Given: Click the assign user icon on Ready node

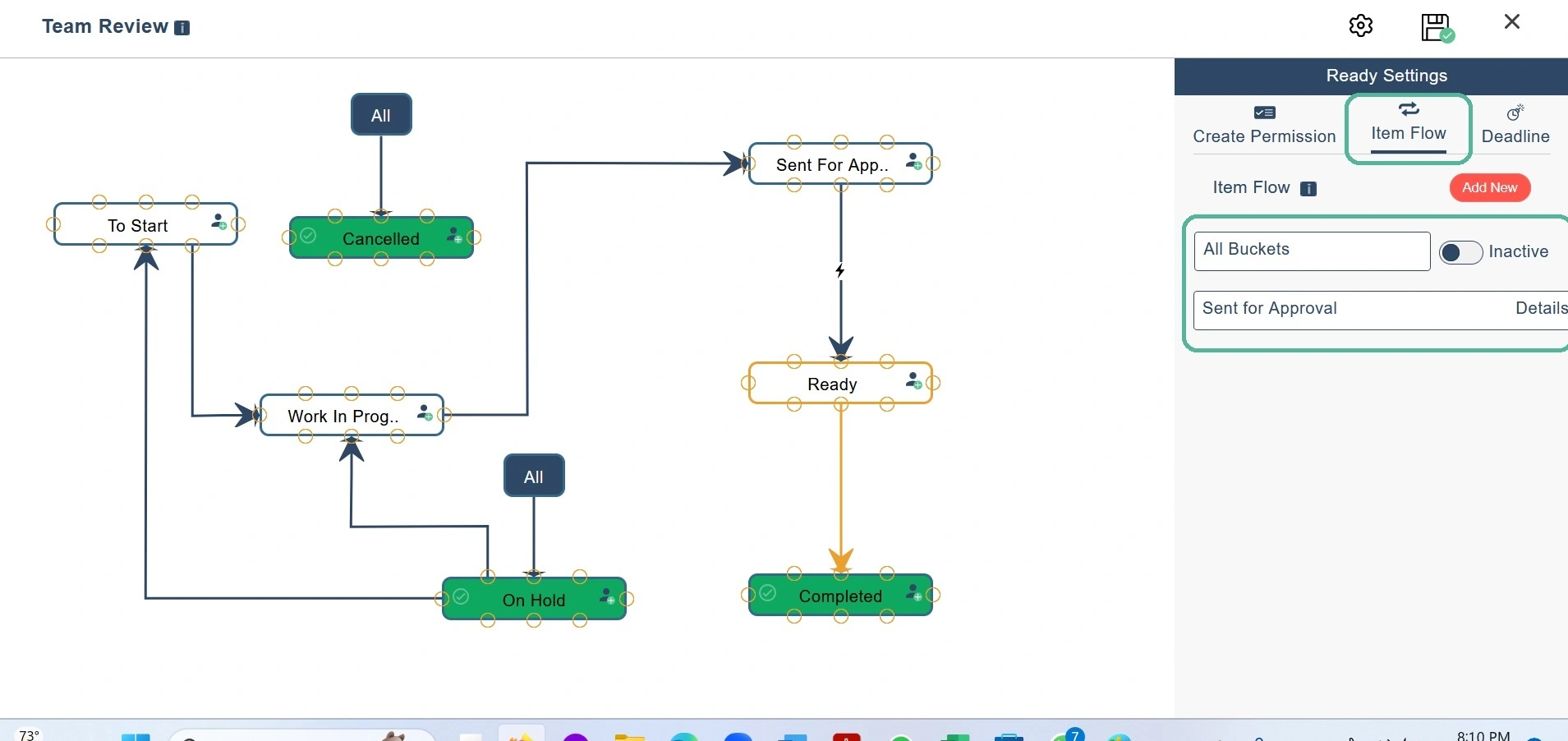Looking at the screenshot, I should [913, 380].
